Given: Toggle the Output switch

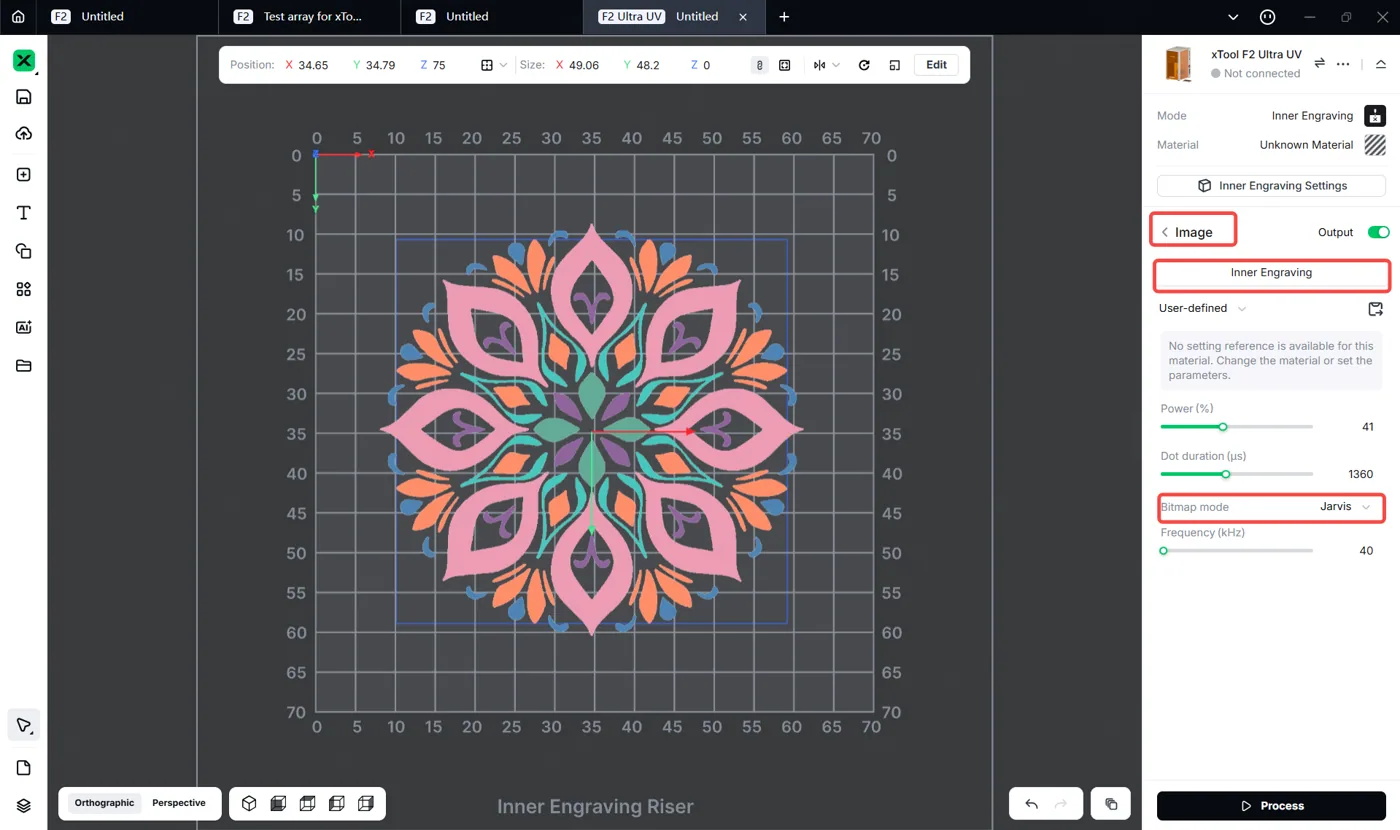Looking at the screenshot, I should coord(1379,232).
